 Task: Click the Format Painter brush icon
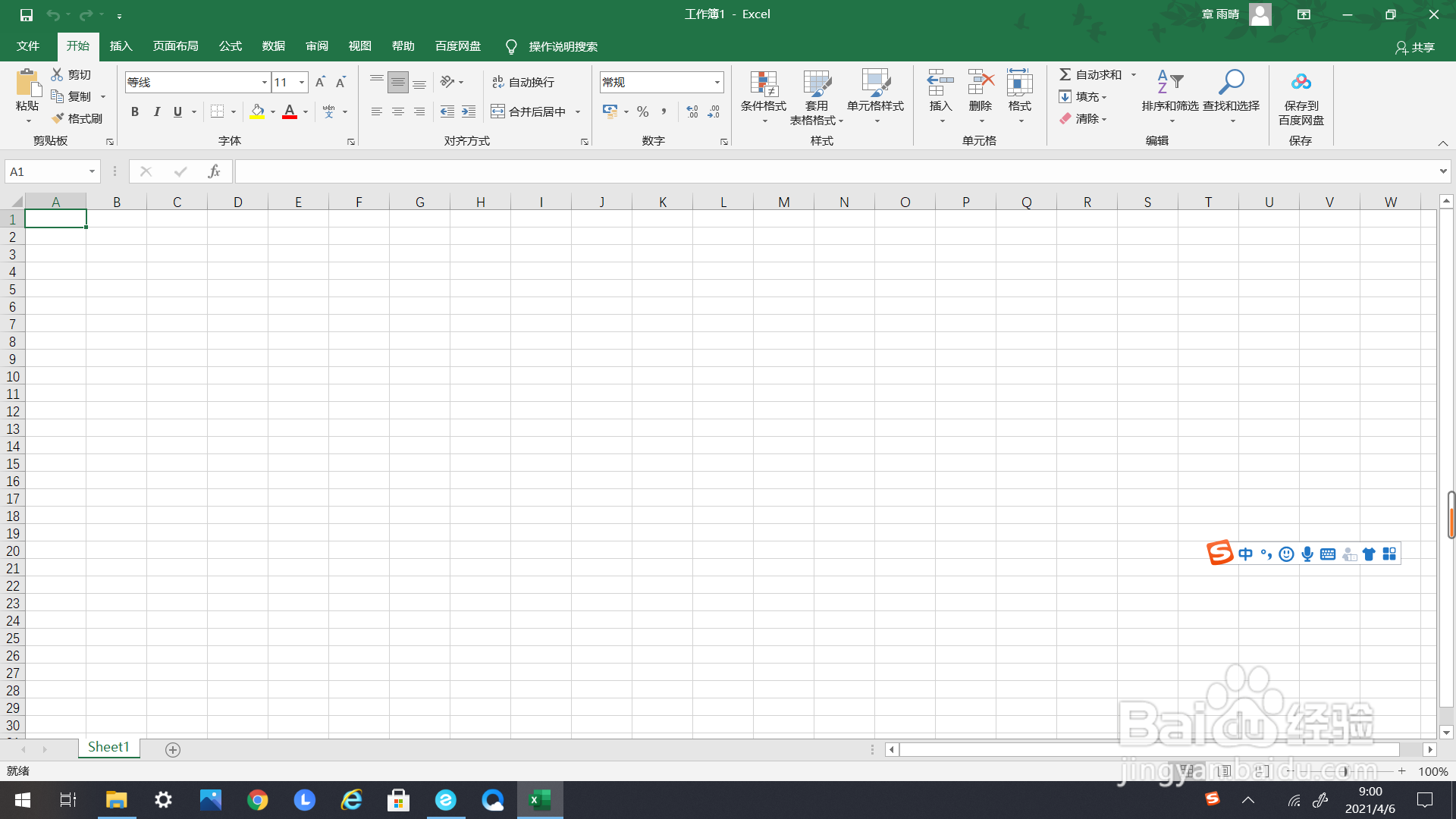point(58,118)
